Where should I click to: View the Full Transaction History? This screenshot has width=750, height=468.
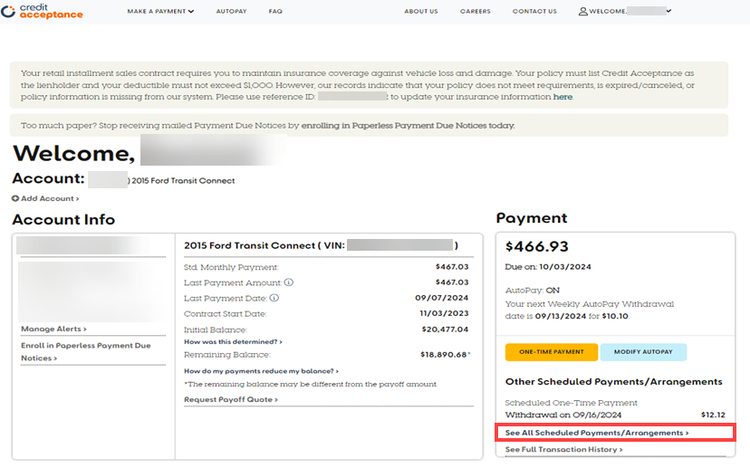[564, 450]
